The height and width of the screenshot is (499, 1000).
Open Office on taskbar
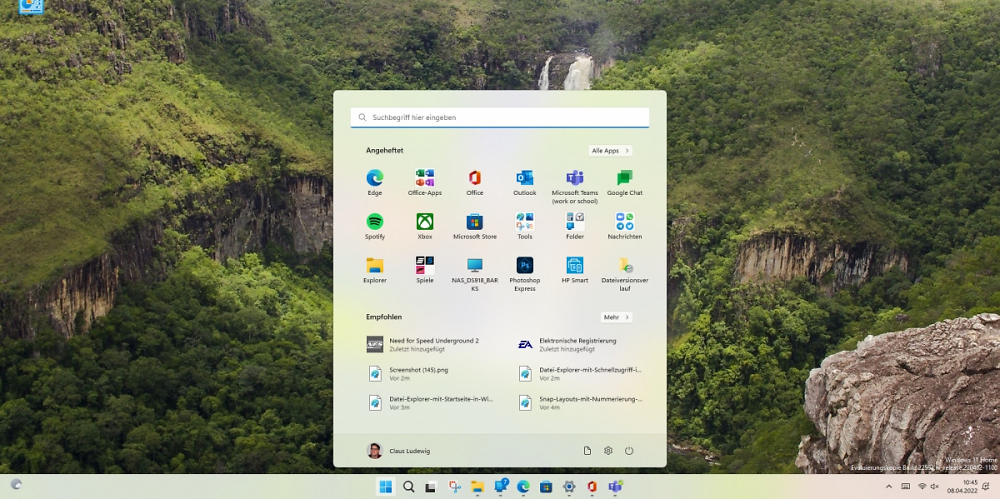[592, 487]
